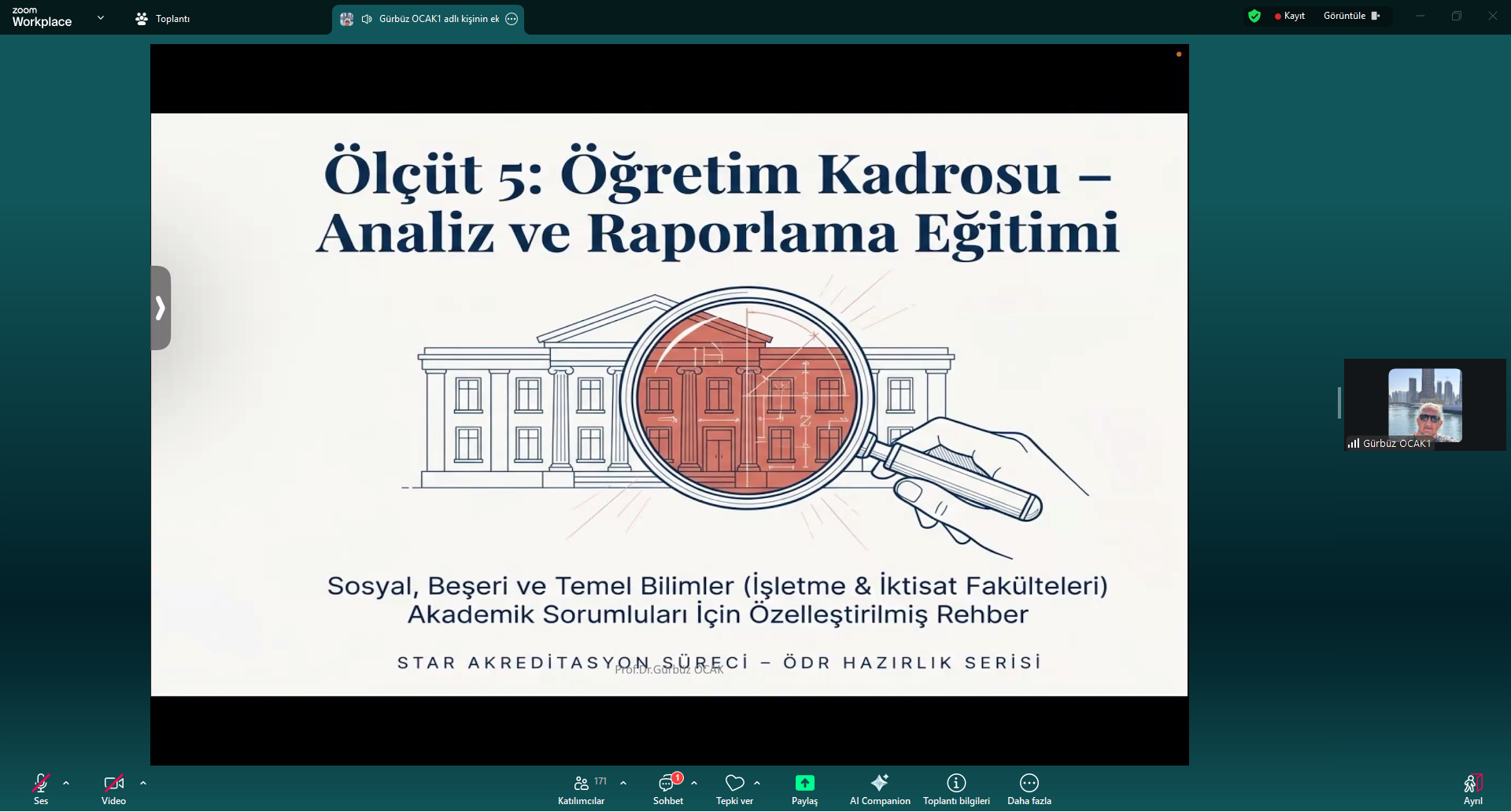The width and height of the screenshot is (1511, 812).
Task: Leave the meeting with Ayrıl button
Action: [1472, 788]
